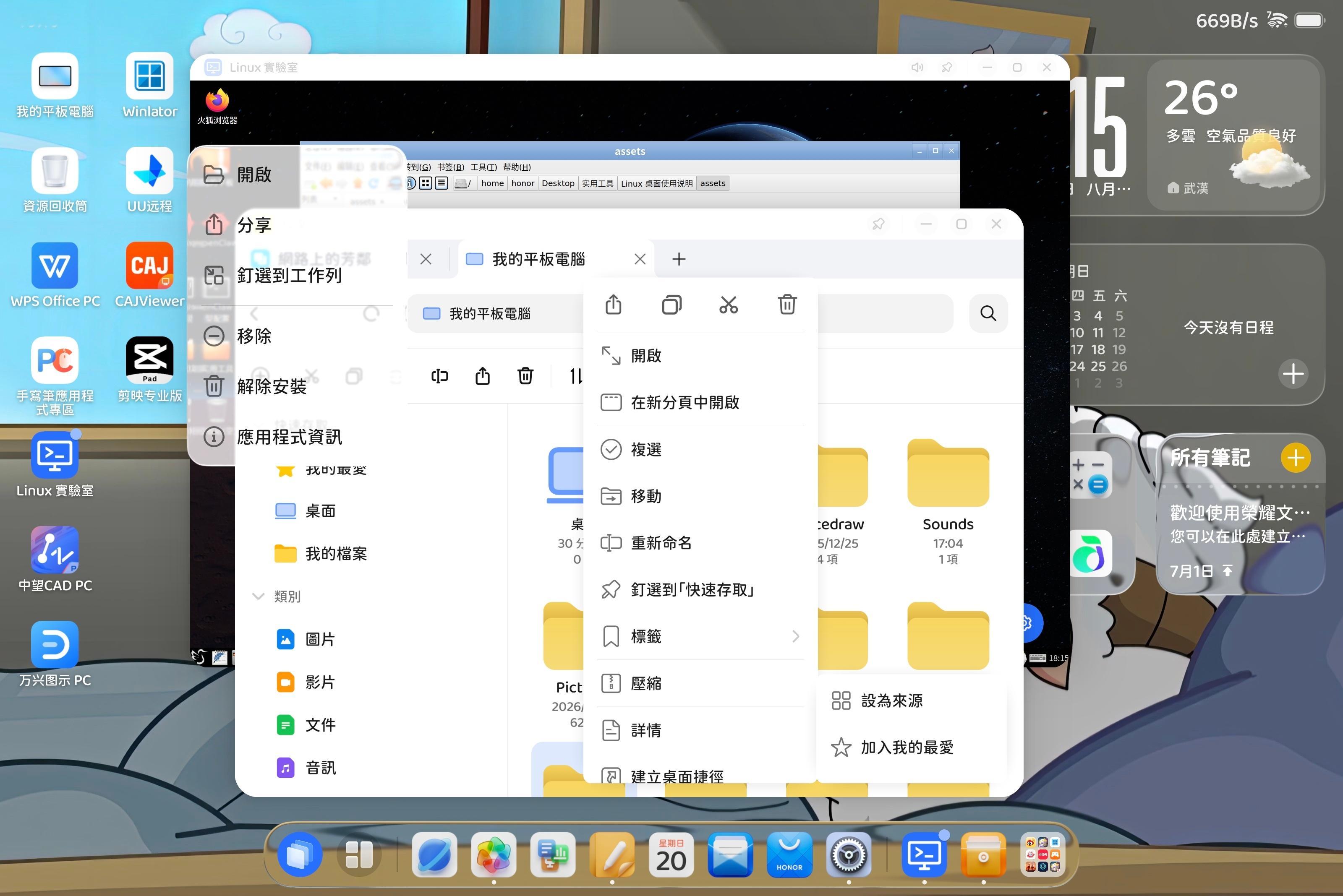This screenshot has width=1343, height=896.
Task: Add new tab with plus button
Action: pyautogui.click(x=679, y=259)
